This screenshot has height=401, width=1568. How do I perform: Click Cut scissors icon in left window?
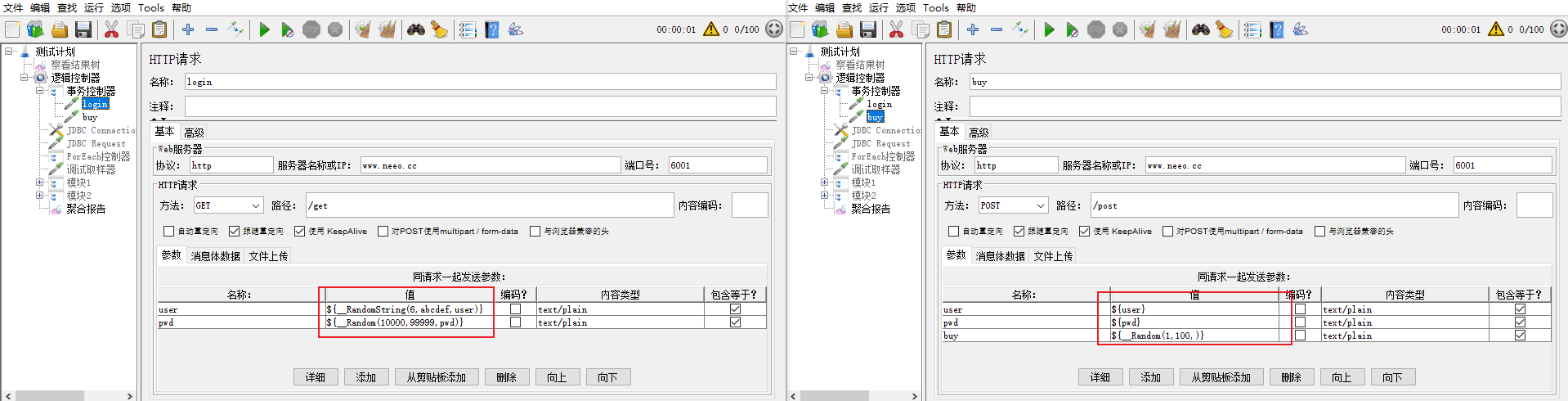(x=112, y=29)
